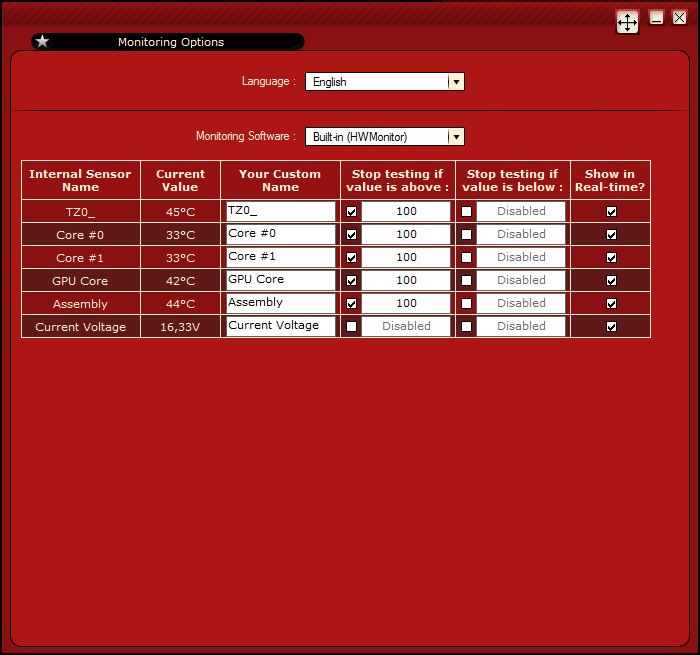Edit the custom name field GPU Core

[281, 280]
